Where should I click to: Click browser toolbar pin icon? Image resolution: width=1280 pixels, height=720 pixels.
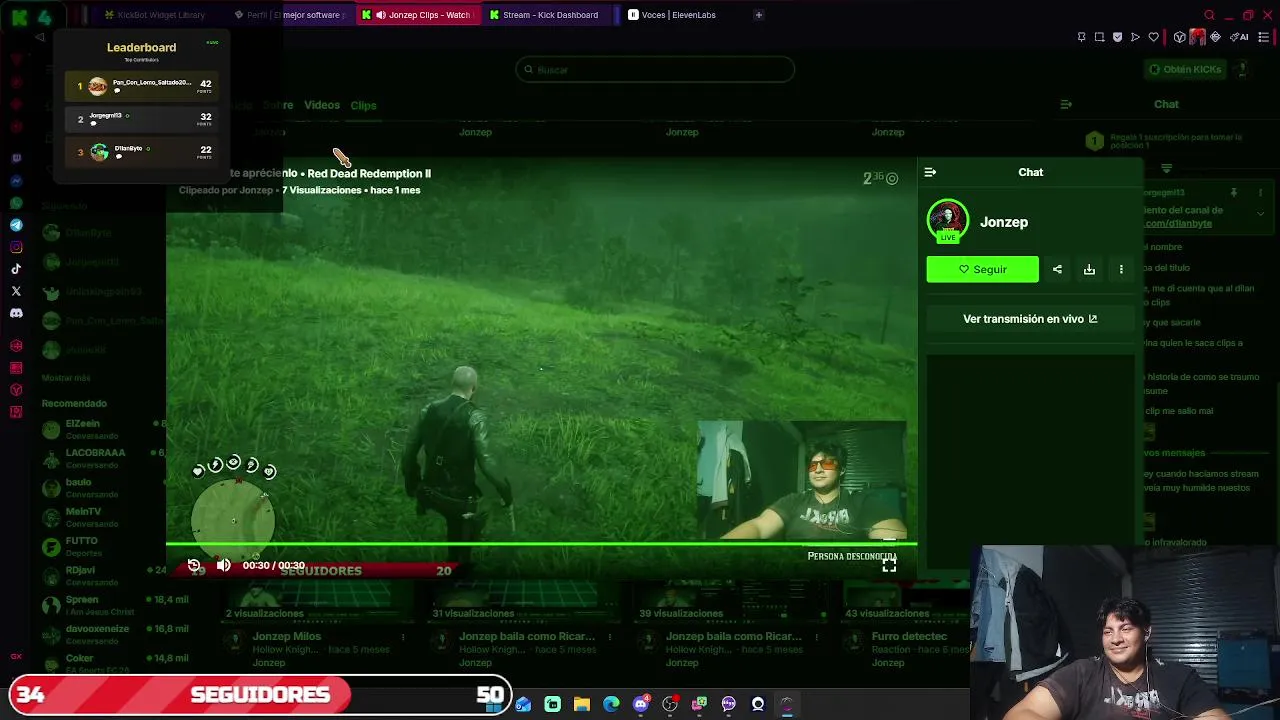pos(1081,37)
